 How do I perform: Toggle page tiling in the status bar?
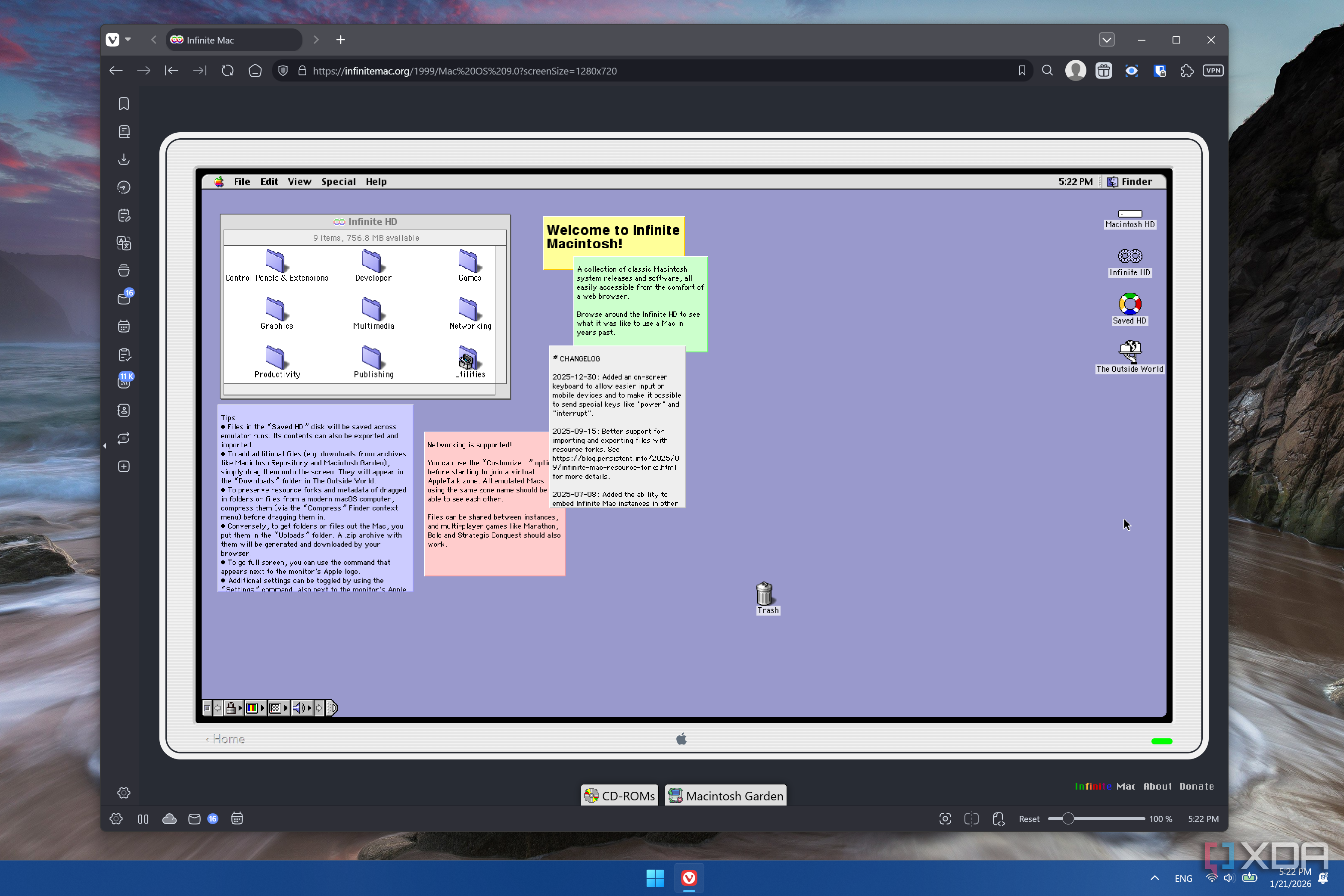click(971, 819)
